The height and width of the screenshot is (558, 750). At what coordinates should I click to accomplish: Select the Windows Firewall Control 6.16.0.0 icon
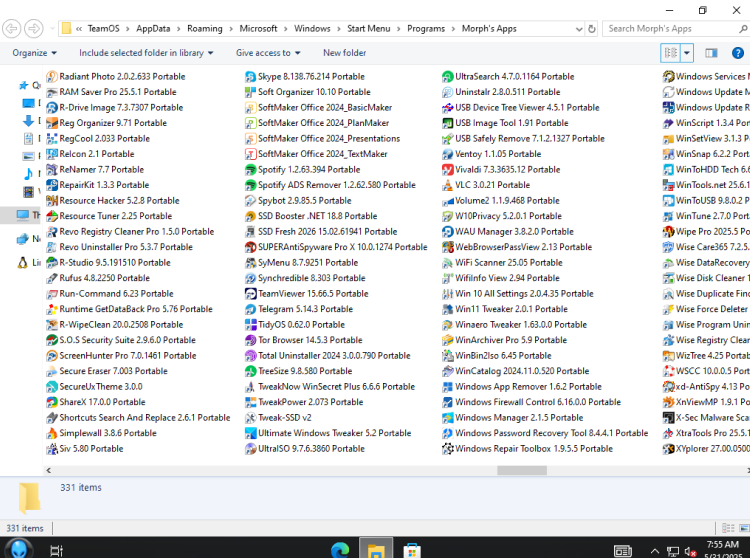click(447, 402)
